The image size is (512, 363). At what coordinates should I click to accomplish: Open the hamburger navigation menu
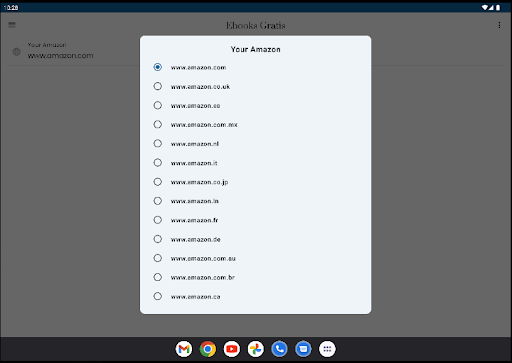point(12,25)
